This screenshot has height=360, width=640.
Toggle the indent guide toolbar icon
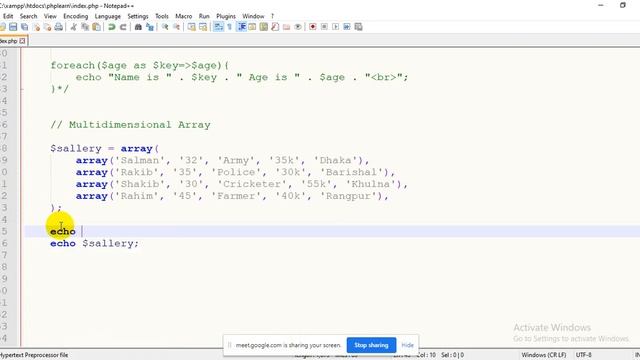(x=242, y=27)
